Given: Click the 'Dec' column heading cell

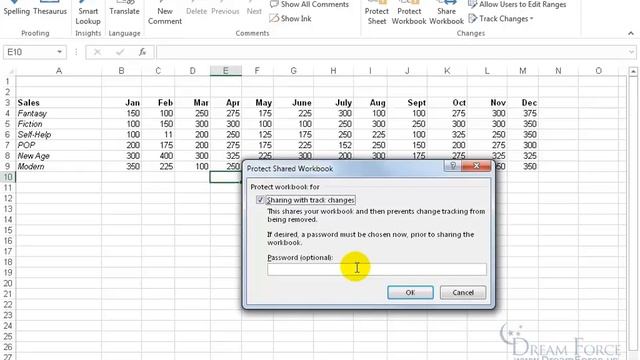Looking at the screenshot, I should [523, 102].
